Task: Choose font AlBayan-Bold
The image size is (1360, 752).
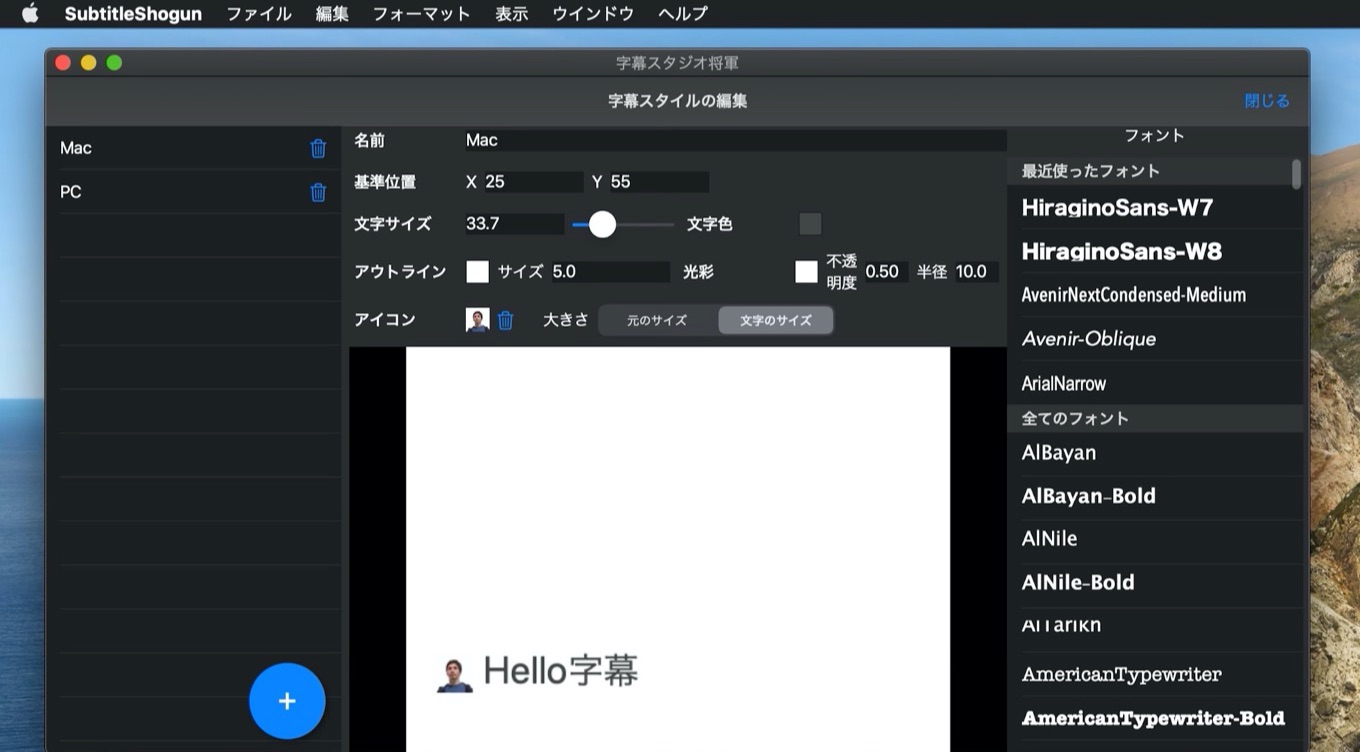Action: [1154, 496]
